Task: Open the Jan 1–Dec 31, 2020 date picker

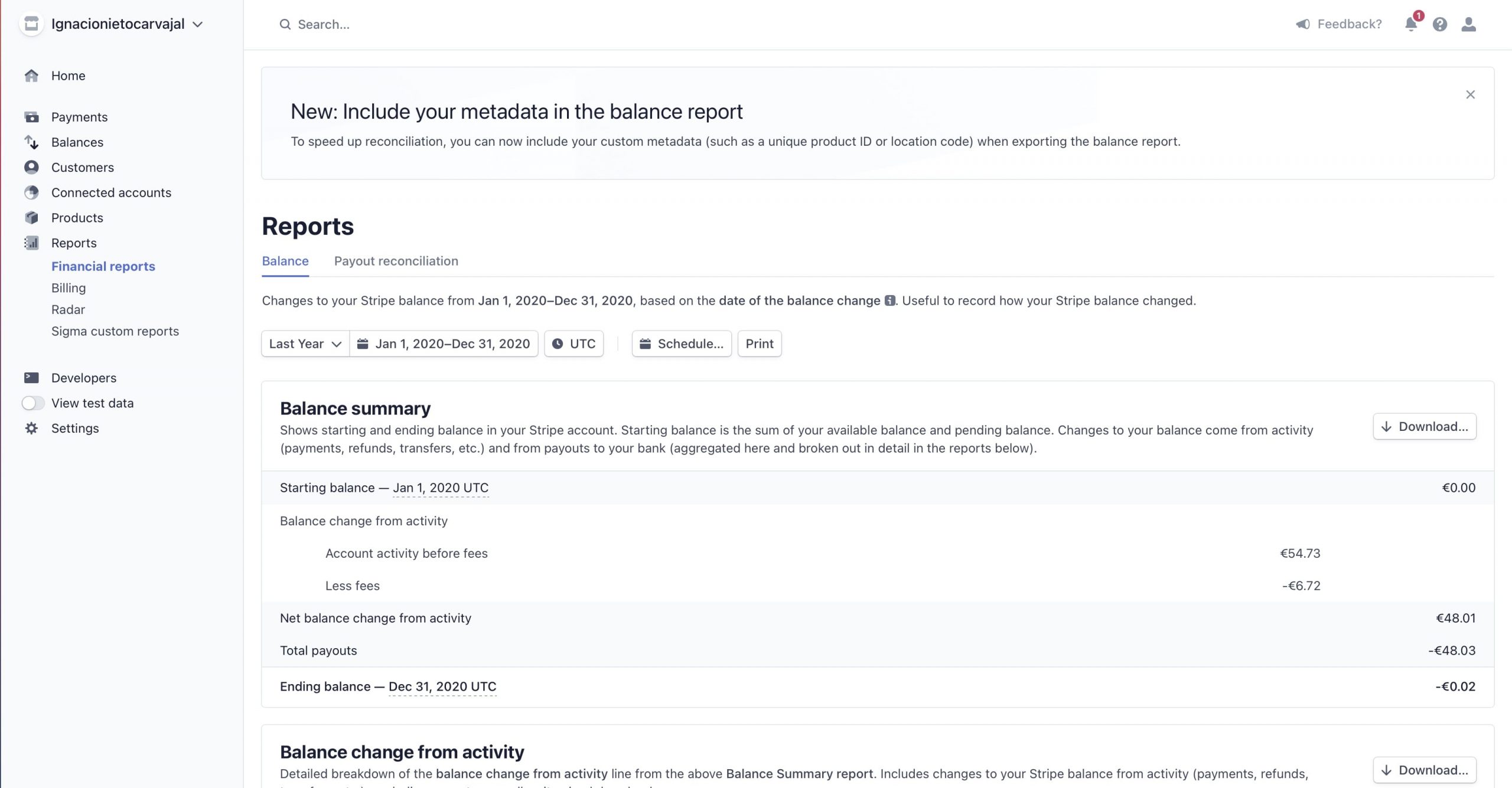Action: [444, 344]
